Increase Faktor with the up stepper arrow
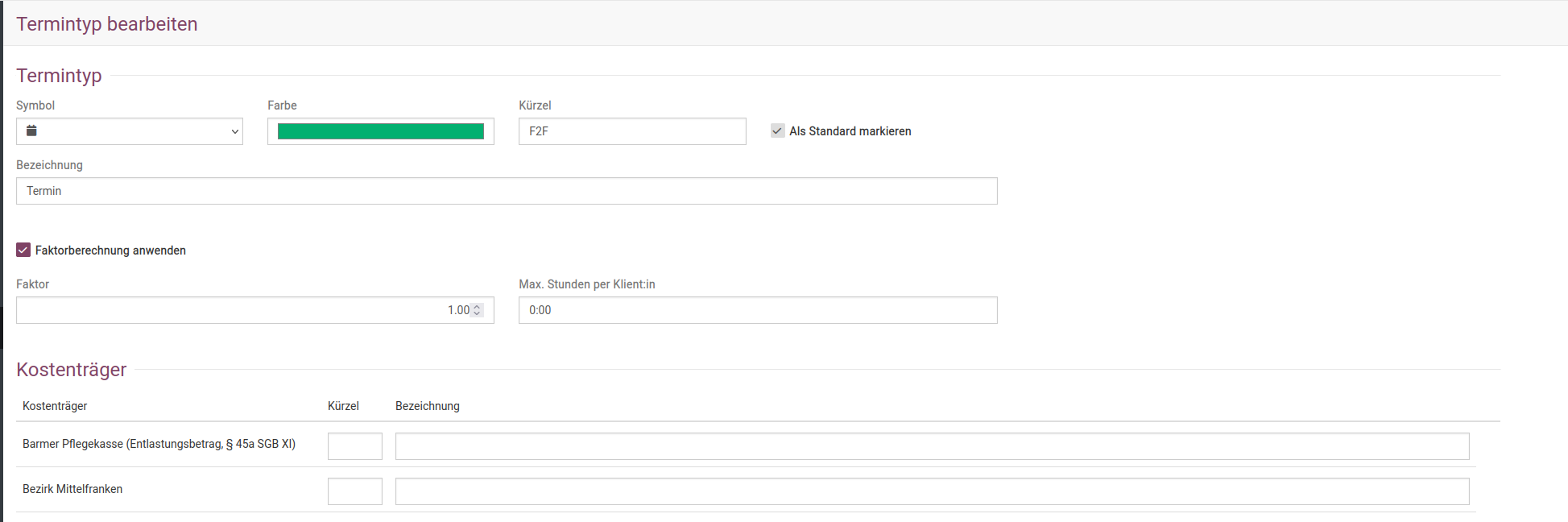The image size is (1568, 522). 477,306
